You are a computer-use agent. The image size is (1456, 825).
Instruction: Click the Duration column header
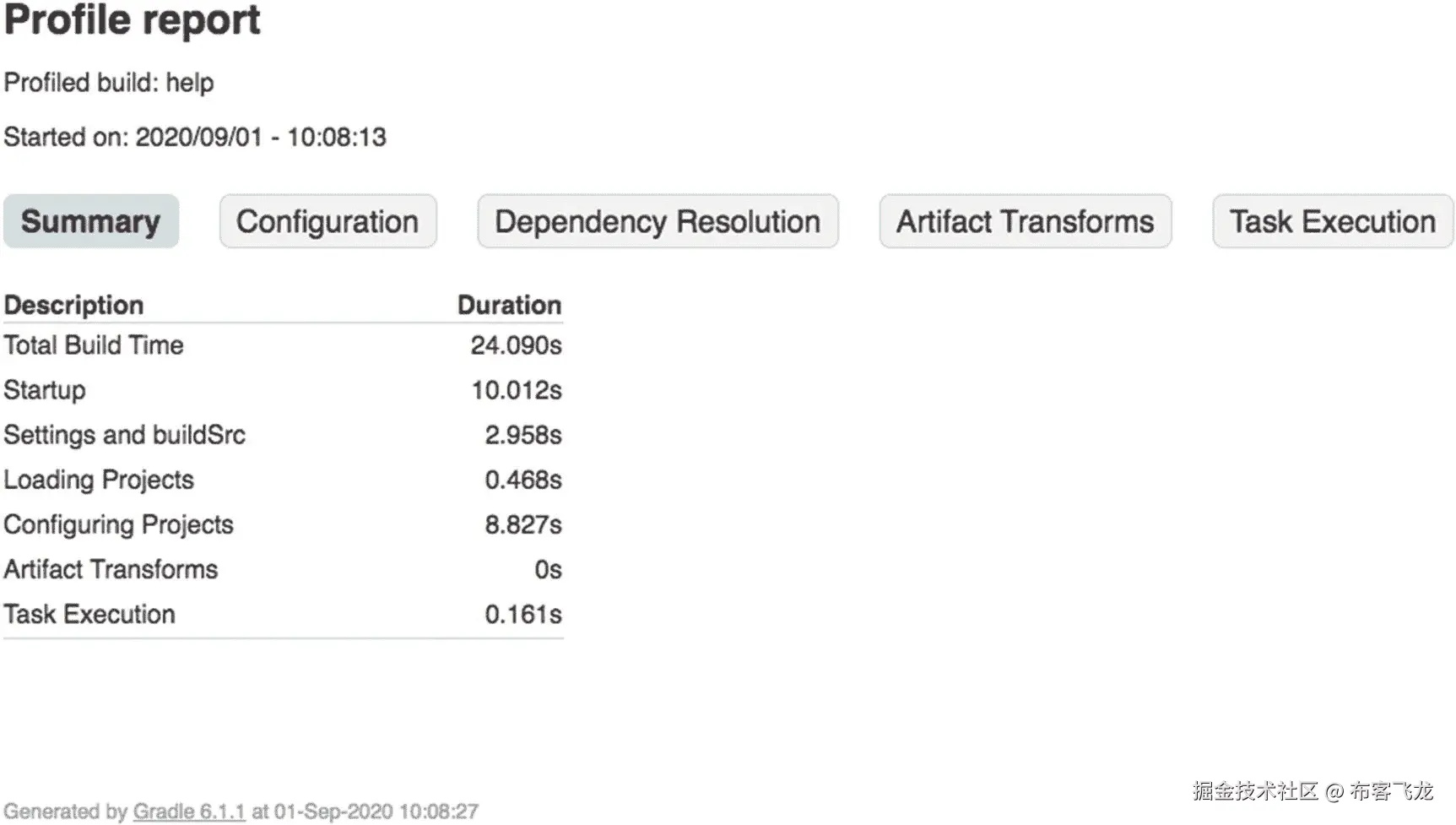[x=509, y=305]
